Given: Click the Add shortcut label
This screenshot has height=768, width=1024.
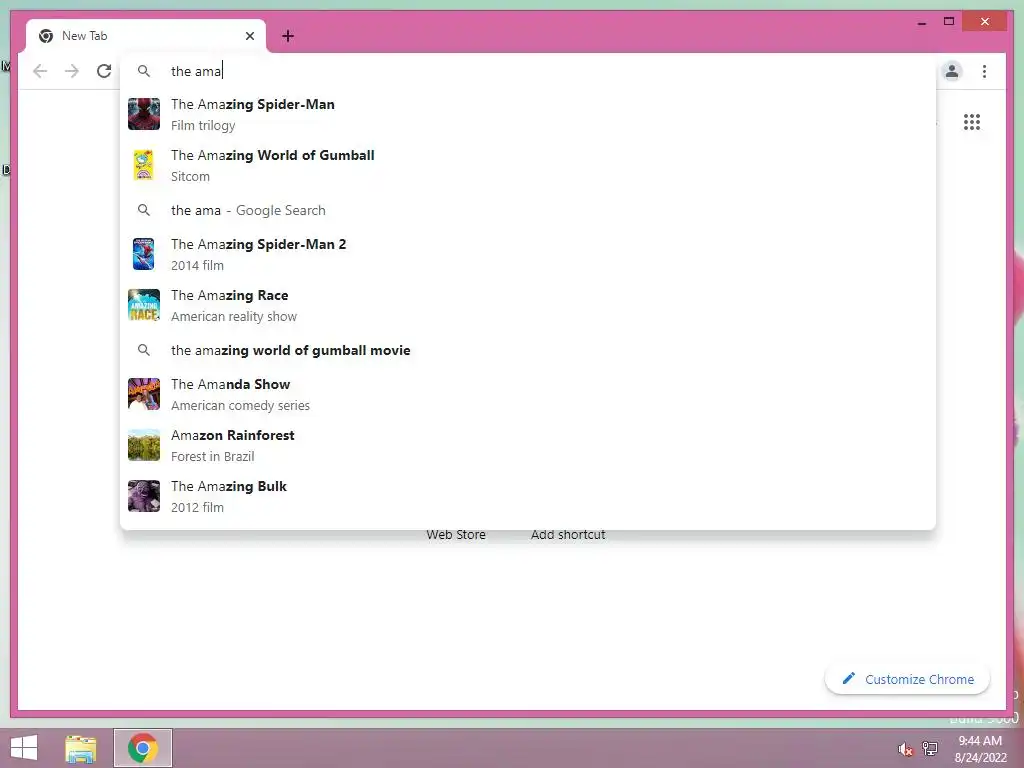Looking at the screenshot, I should [568, 535].
